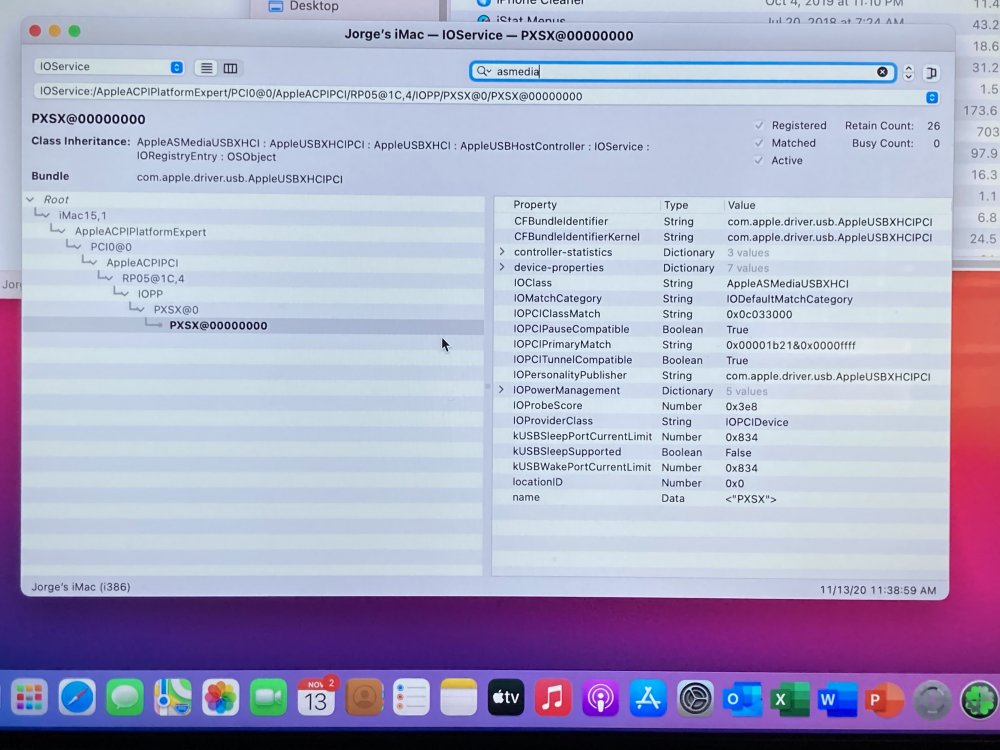Select the iMac15,1 tree node
This screenshot has width=1000, height=750.
tap(83, 216)
